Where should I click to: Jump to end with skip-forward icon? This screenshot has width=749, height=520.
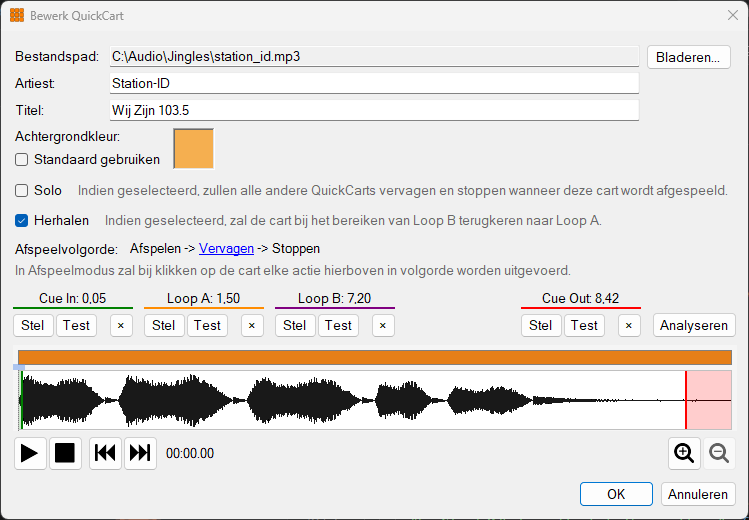pos(140,453)
